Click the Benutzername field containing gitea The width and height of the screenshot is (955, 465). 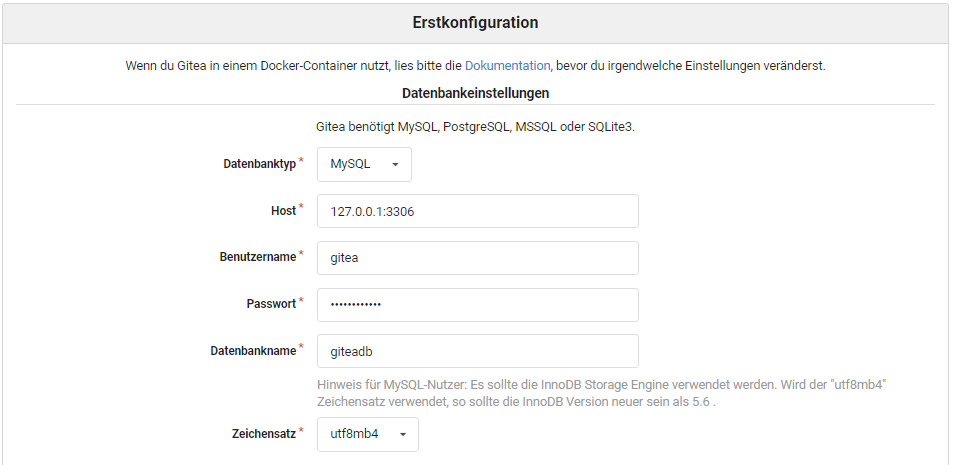point(477,258)
